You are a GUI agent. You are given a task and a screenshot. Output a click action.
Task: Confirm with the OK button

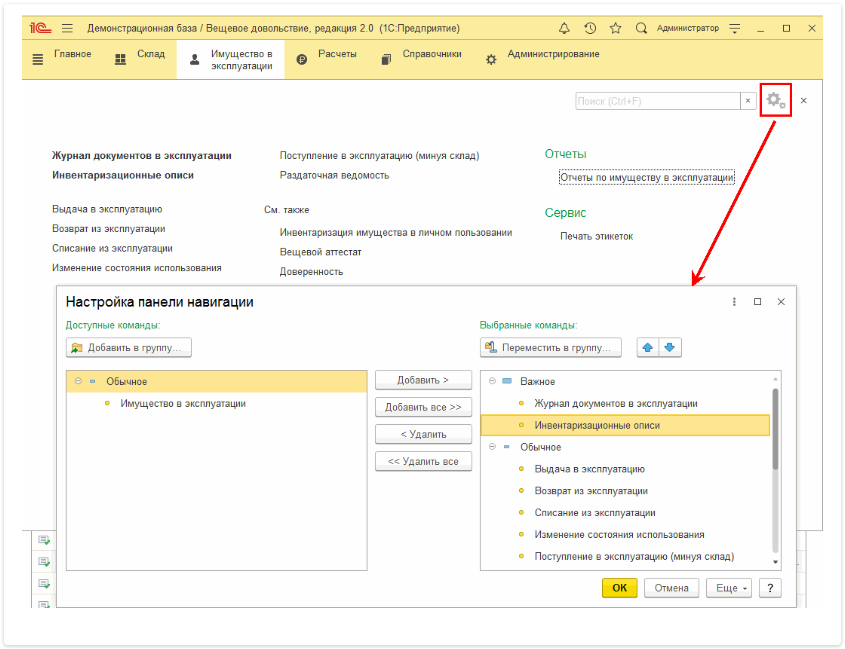point(619,588)
